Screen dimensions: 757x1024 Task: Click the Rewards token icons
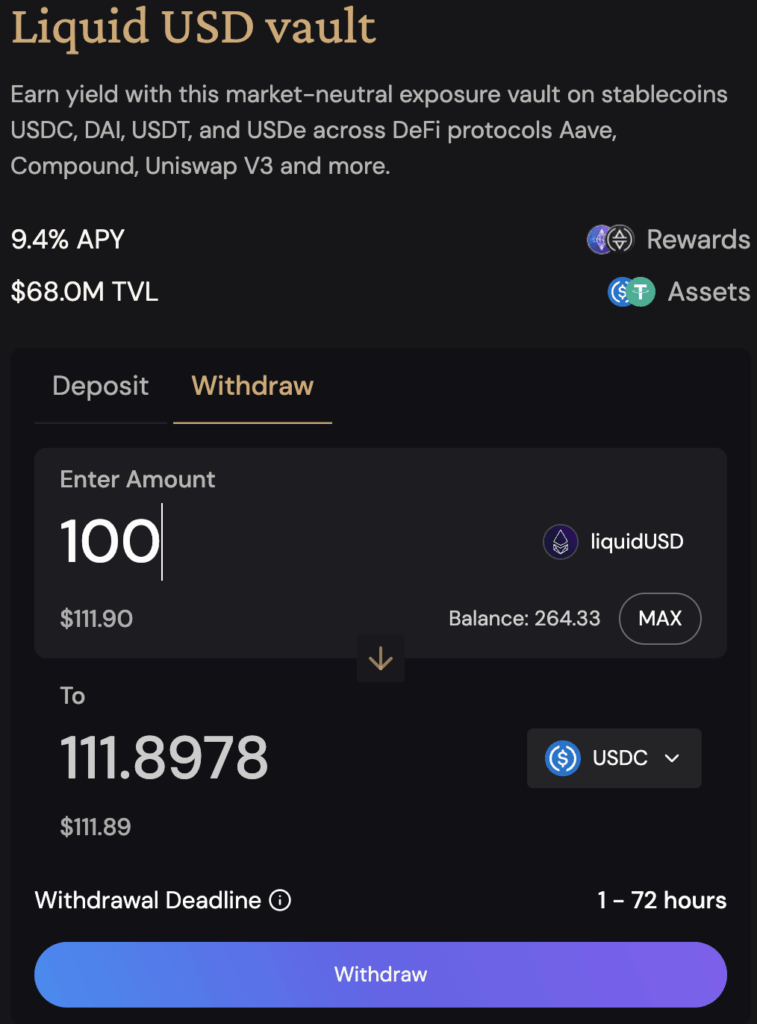tap(610, 239)
